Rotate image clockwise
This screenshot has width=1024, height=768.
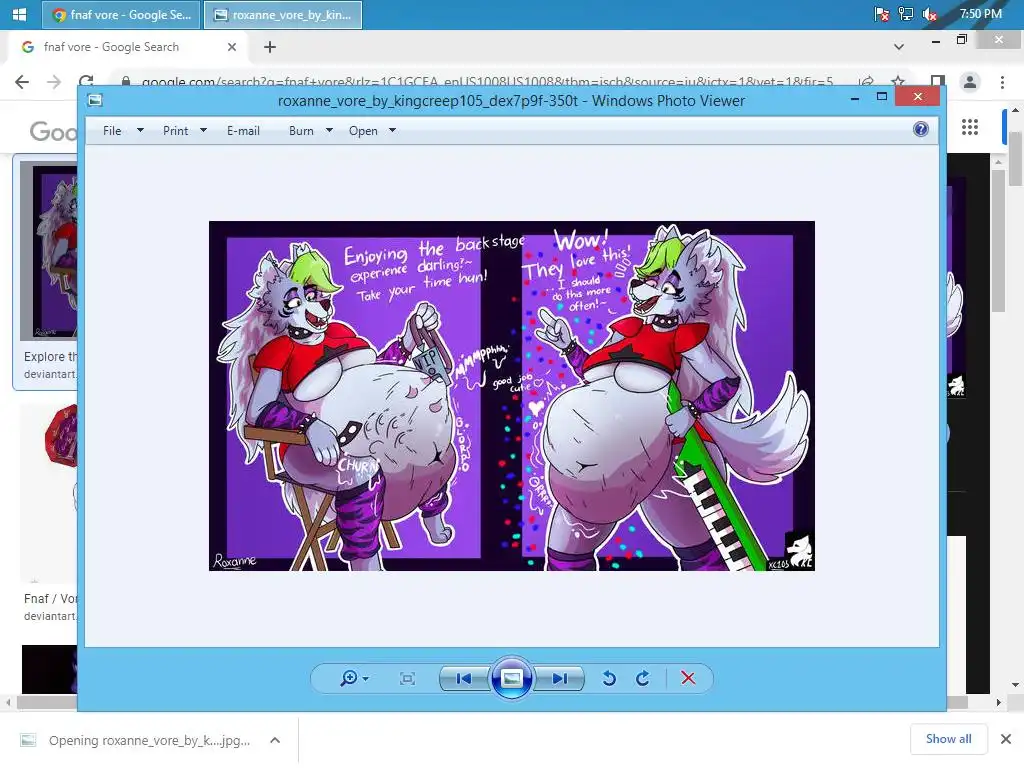pos(643,679)
